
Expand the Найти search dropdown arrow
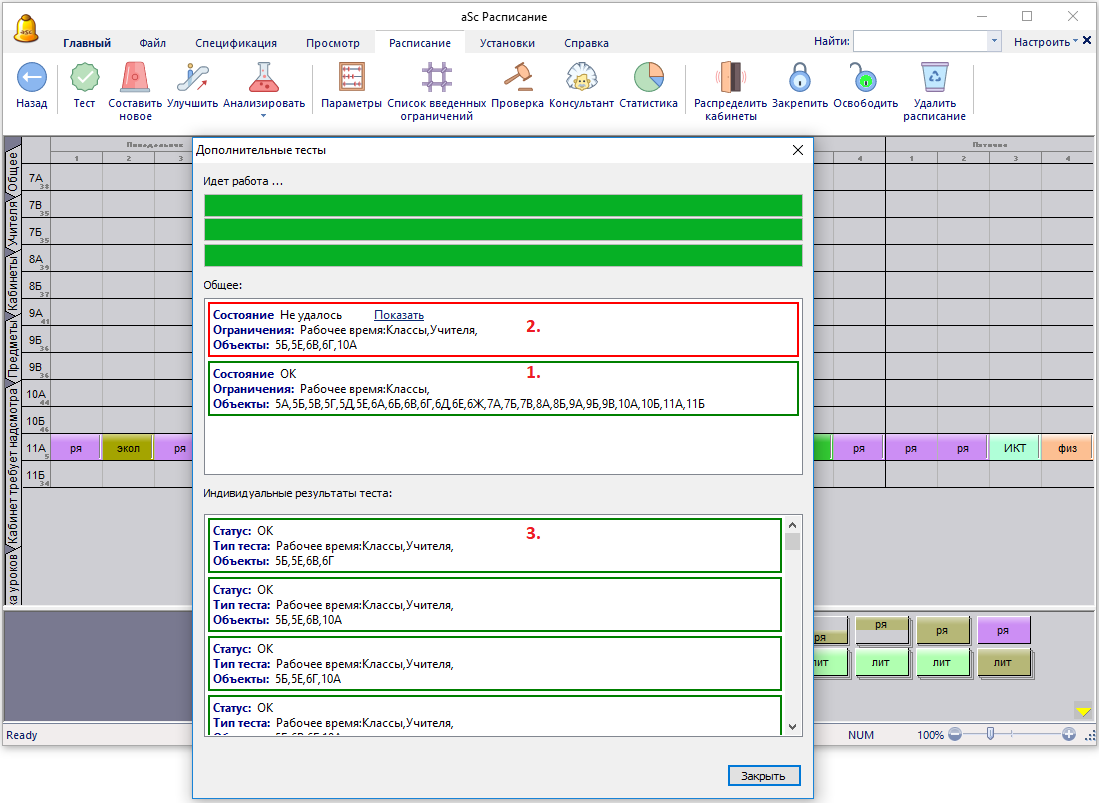[993, 42]
